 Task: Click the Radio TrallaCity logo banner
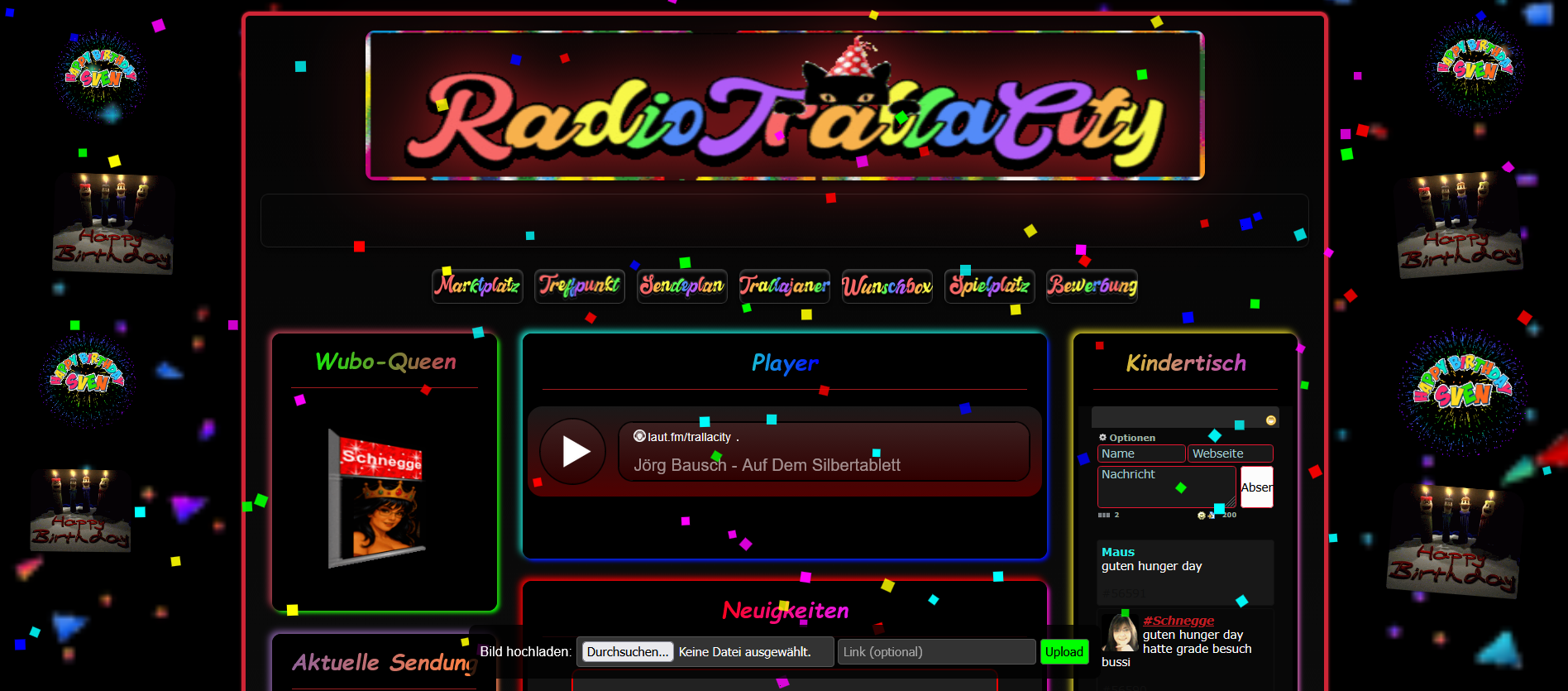784,106
